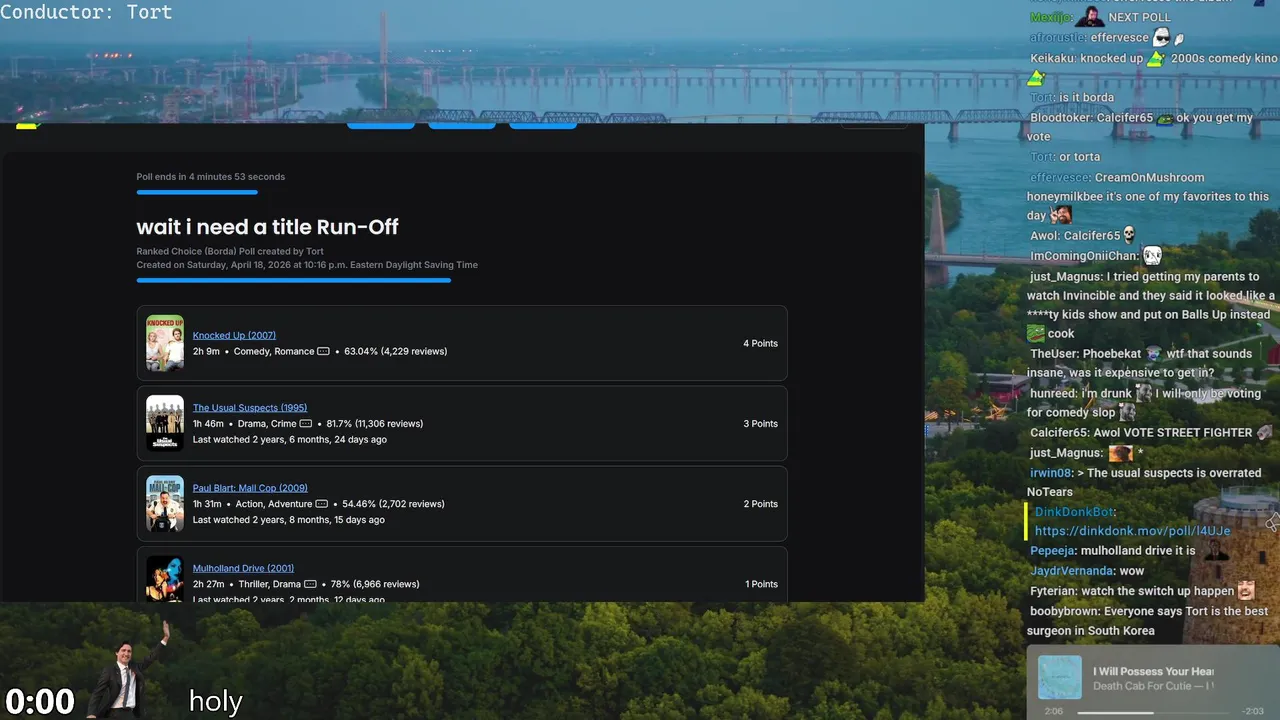Click the JaydrVernanda username in chat
The width and height of the screenshot is (1280, 720).
tap(1072, 571)
